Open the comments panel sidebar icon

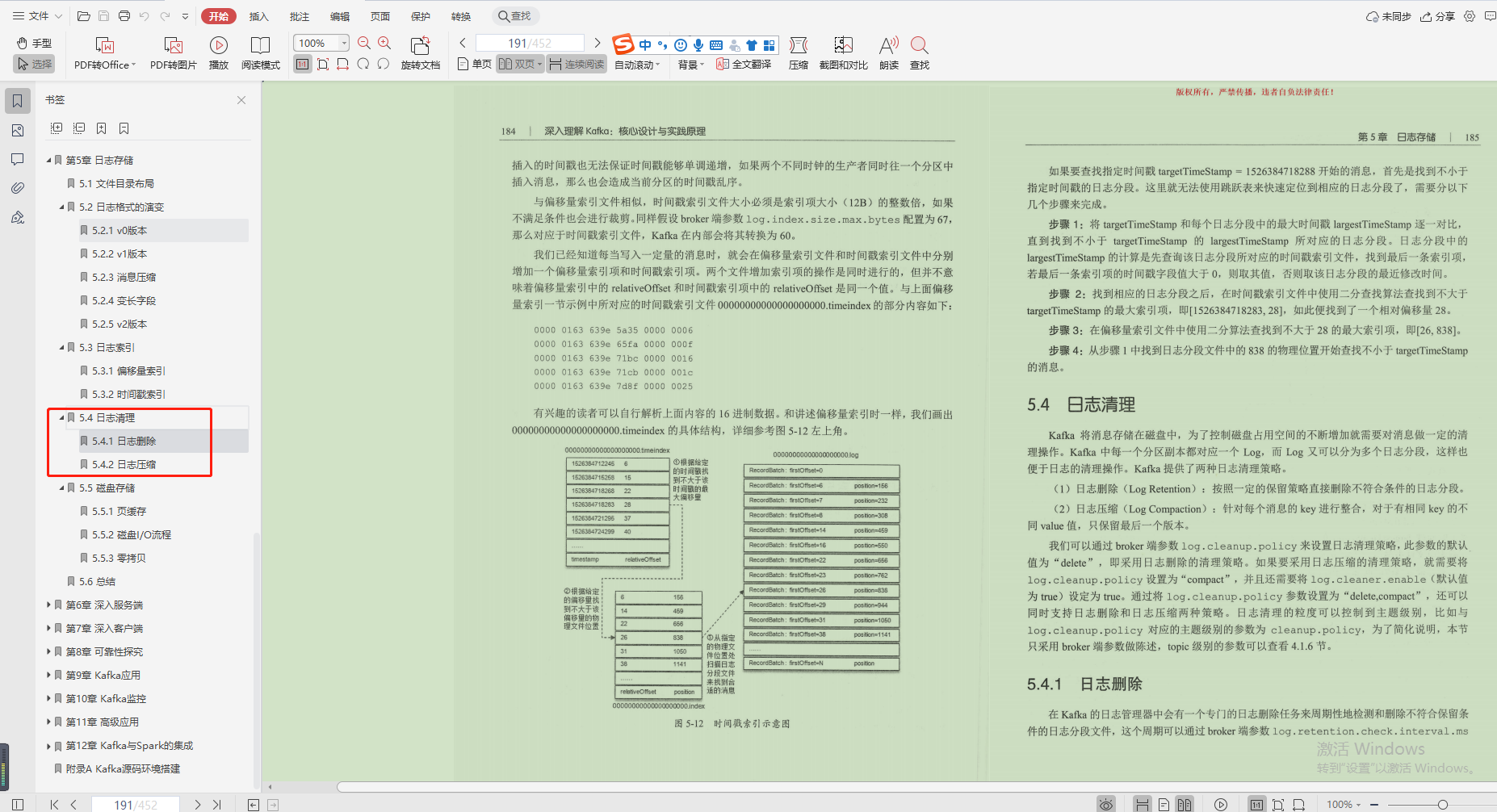click(x=18, y=159)
